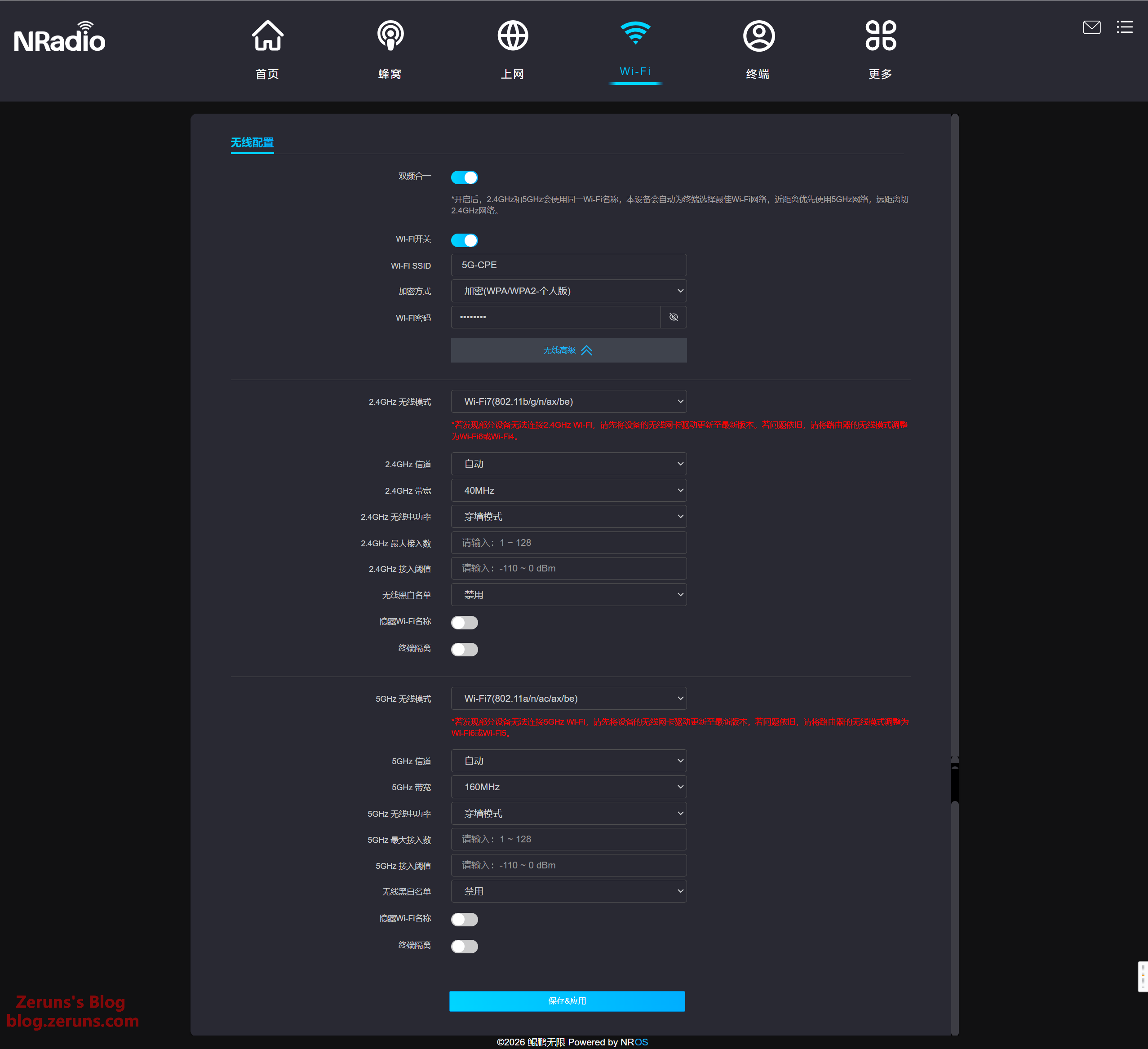Open the 蜂窝 cellular icon
The width and height of the screenshot is (1148, 1049).
pyautogui.click(x=390, y=37)
